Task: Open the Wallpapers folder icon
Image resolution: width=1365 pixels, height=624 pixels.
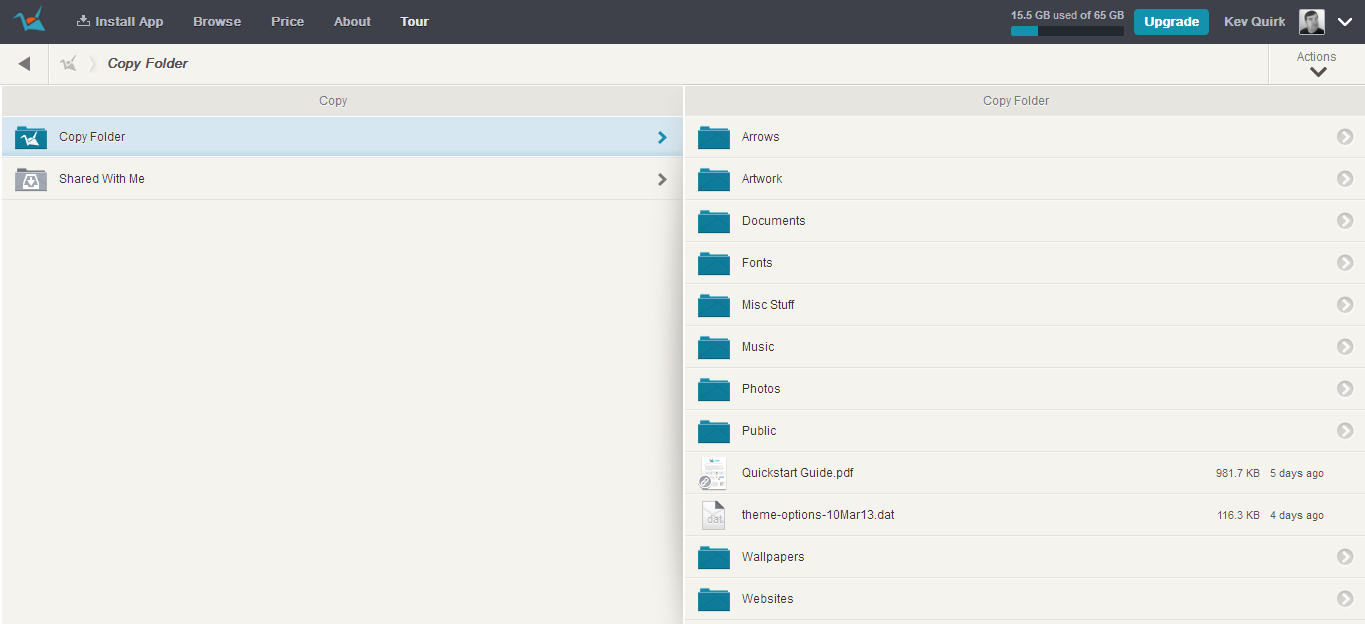Action: click(x=713, y=556)
